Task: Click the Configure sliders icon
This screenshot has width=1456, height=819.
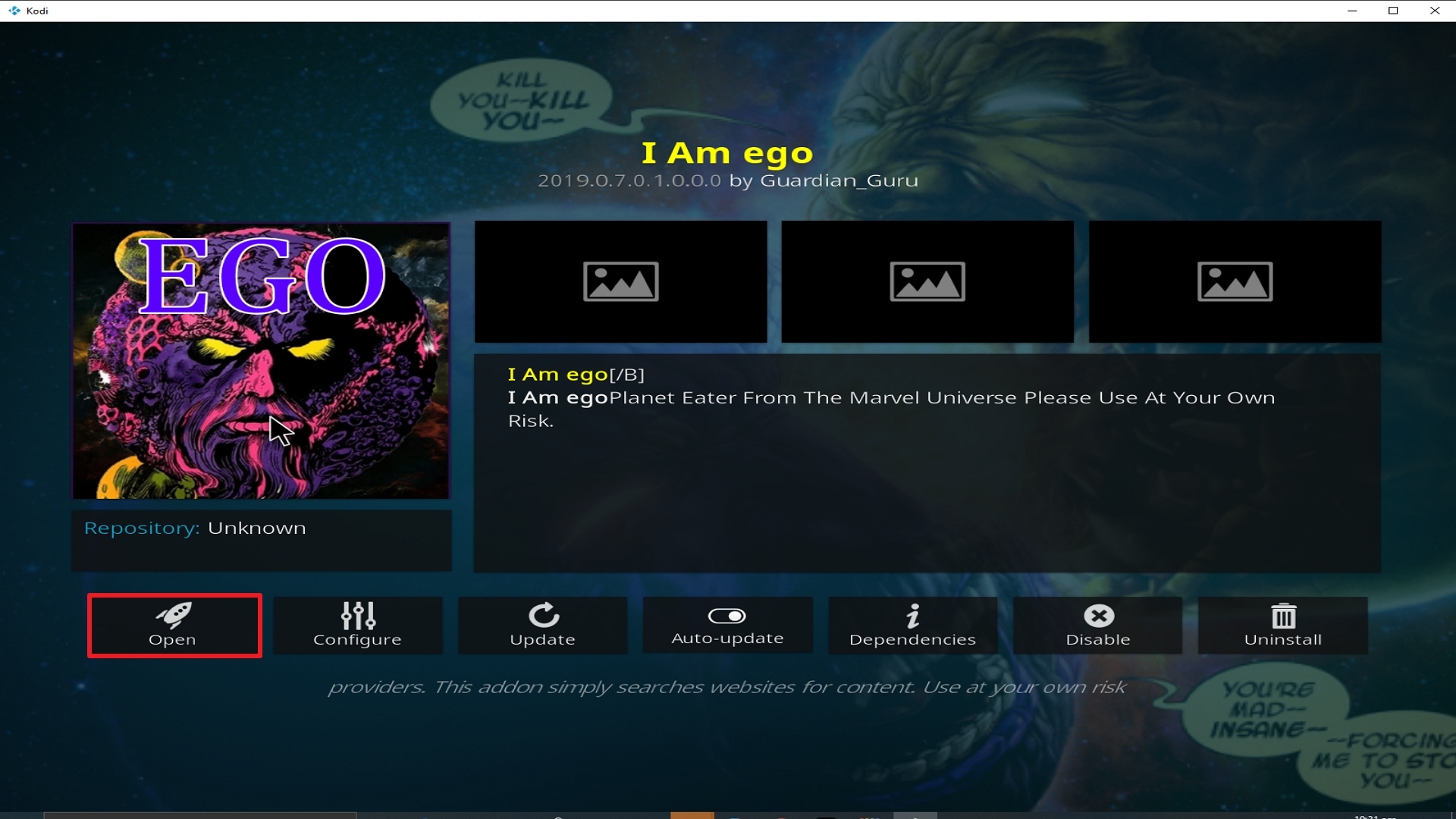Action: click(358, 616)
